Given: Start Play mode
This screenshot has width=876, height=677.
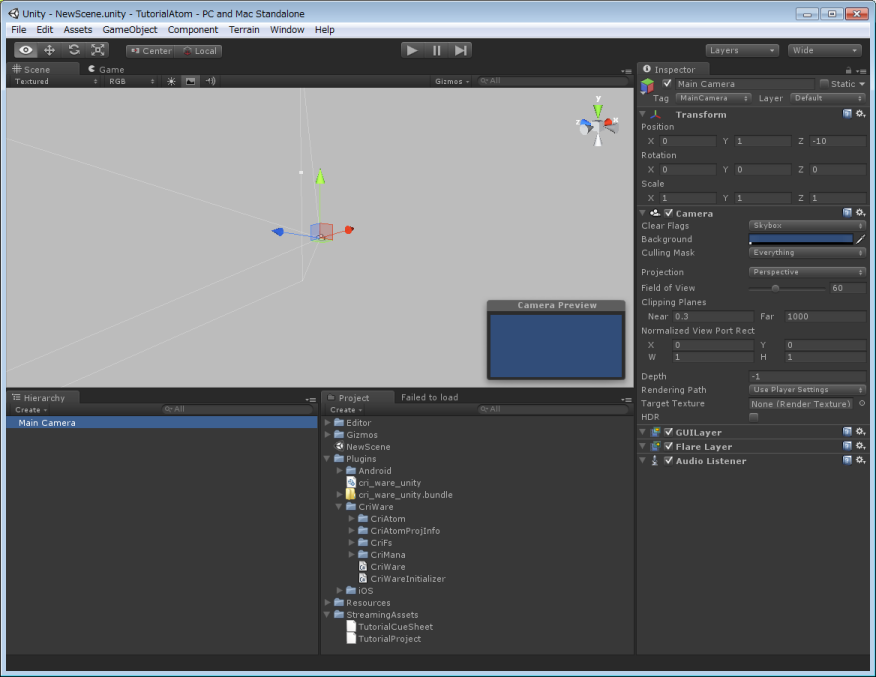Looking at the screenshot, I should [x=412, y=50].
